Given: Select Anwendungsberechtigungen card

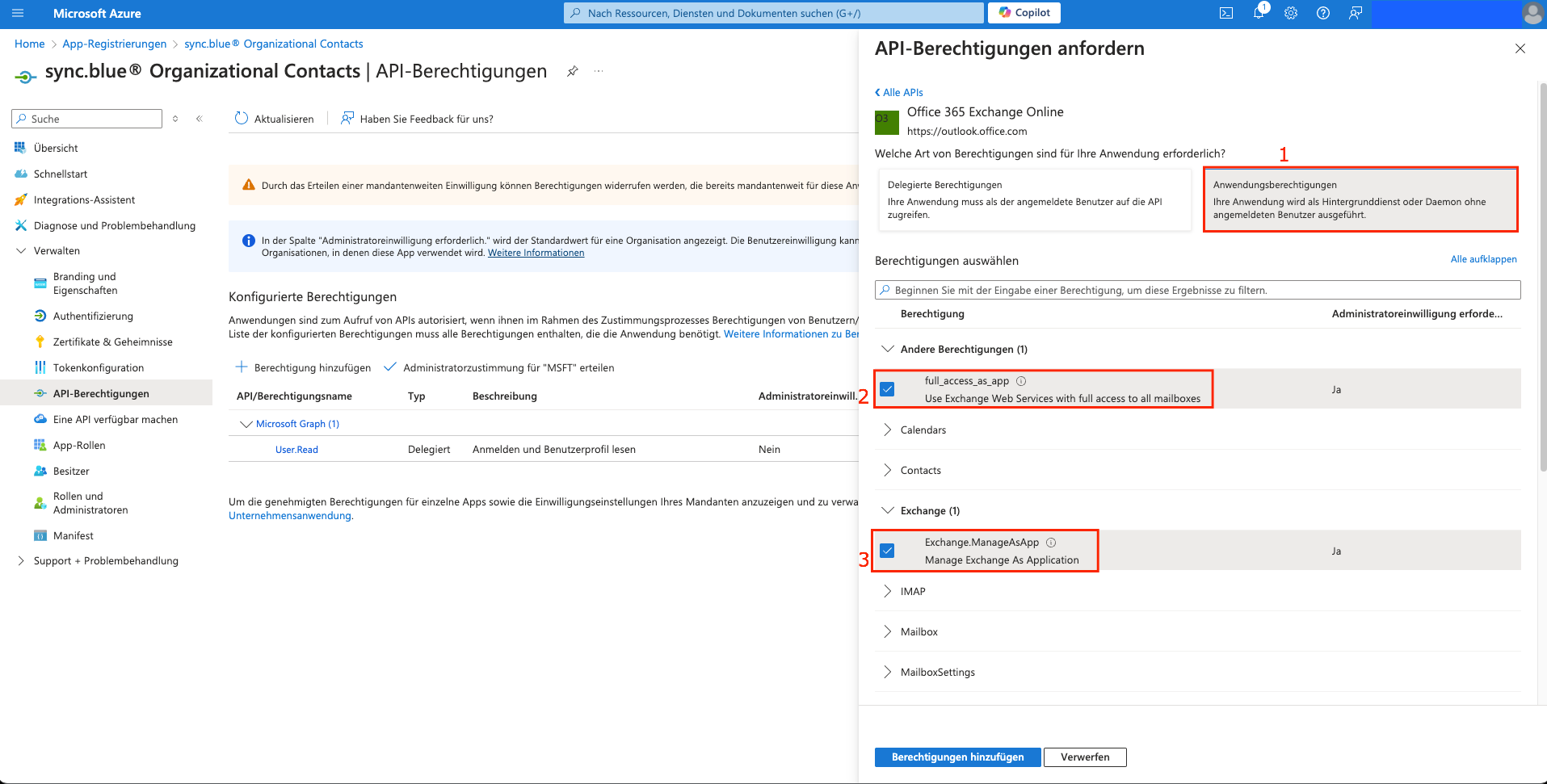Looking at the screenshot, I should point(1360,199).
